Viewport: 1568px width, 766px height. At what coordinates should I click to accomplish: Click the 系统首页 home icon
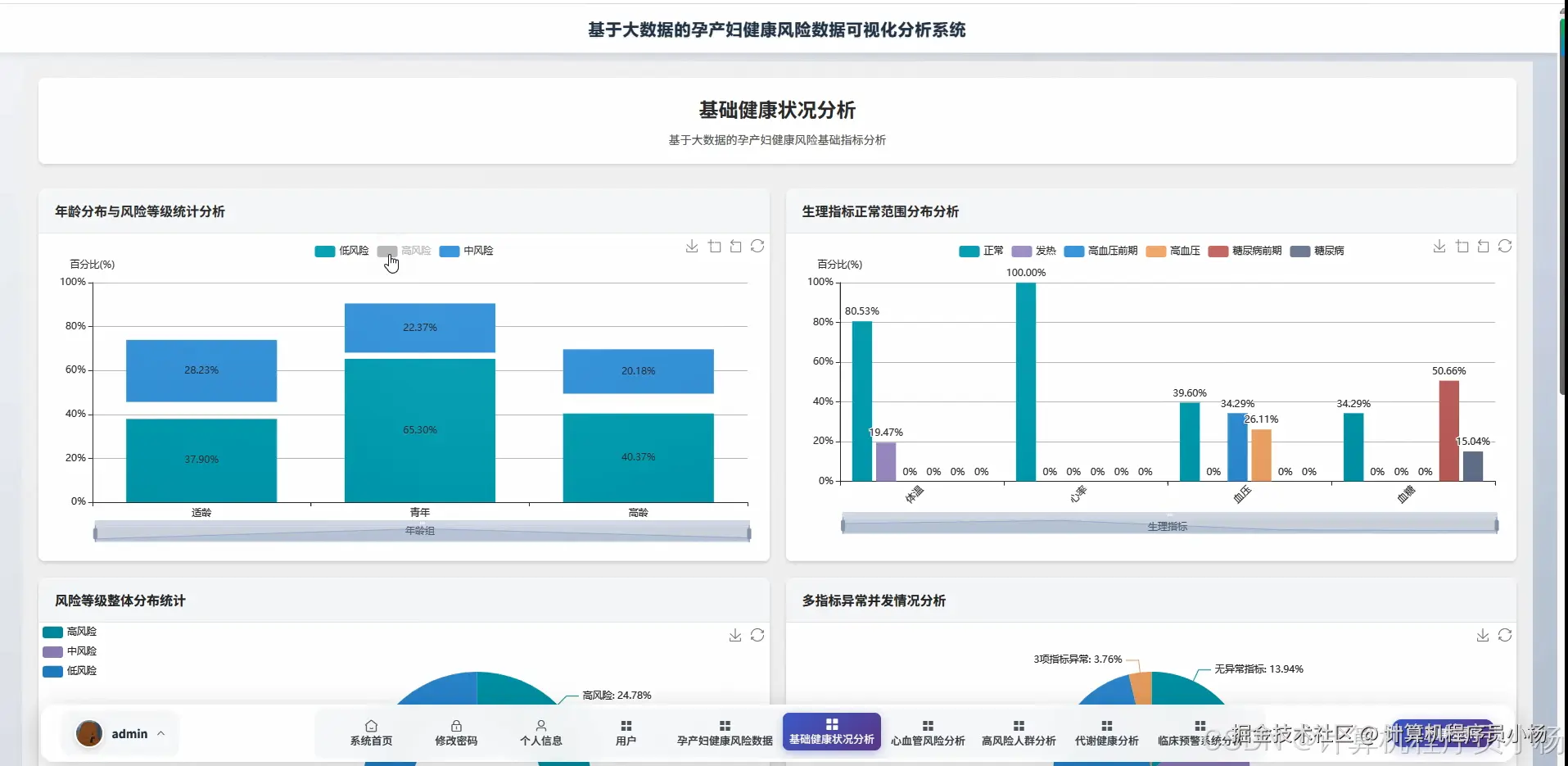click(x=371, y=726)
